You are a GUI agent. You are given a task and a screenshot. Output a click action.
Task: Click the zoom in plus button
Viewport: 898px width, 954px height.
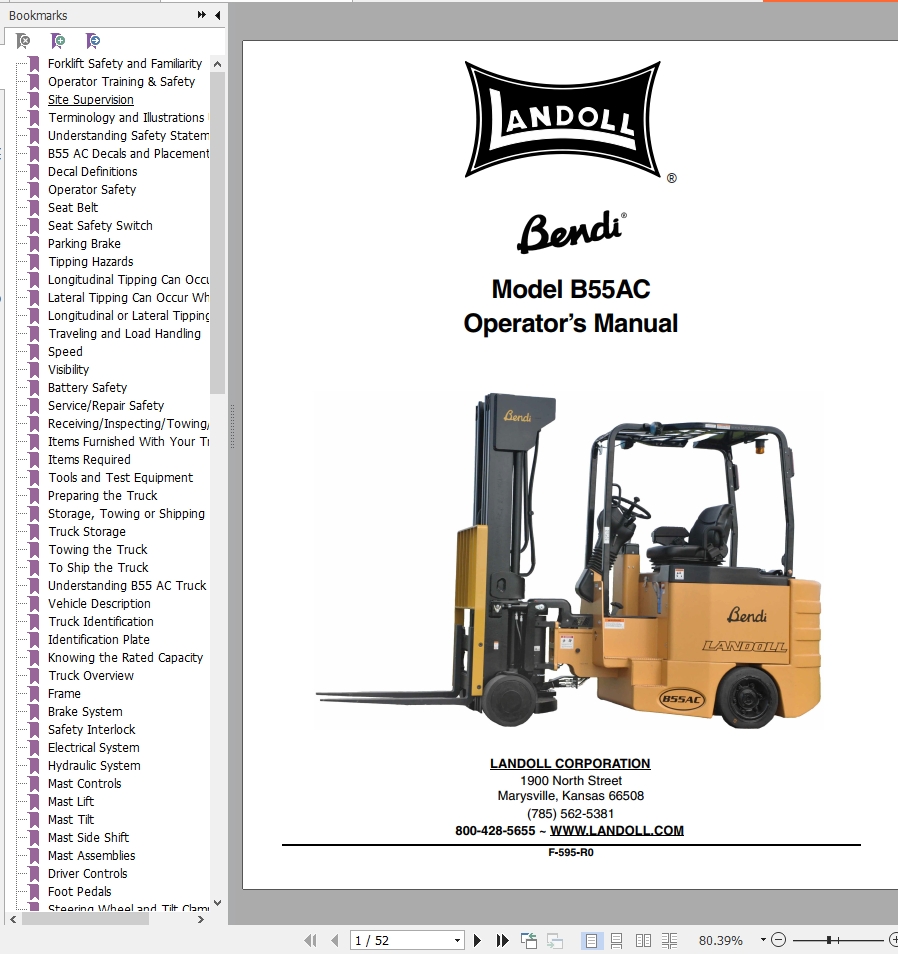coord(893,940)
